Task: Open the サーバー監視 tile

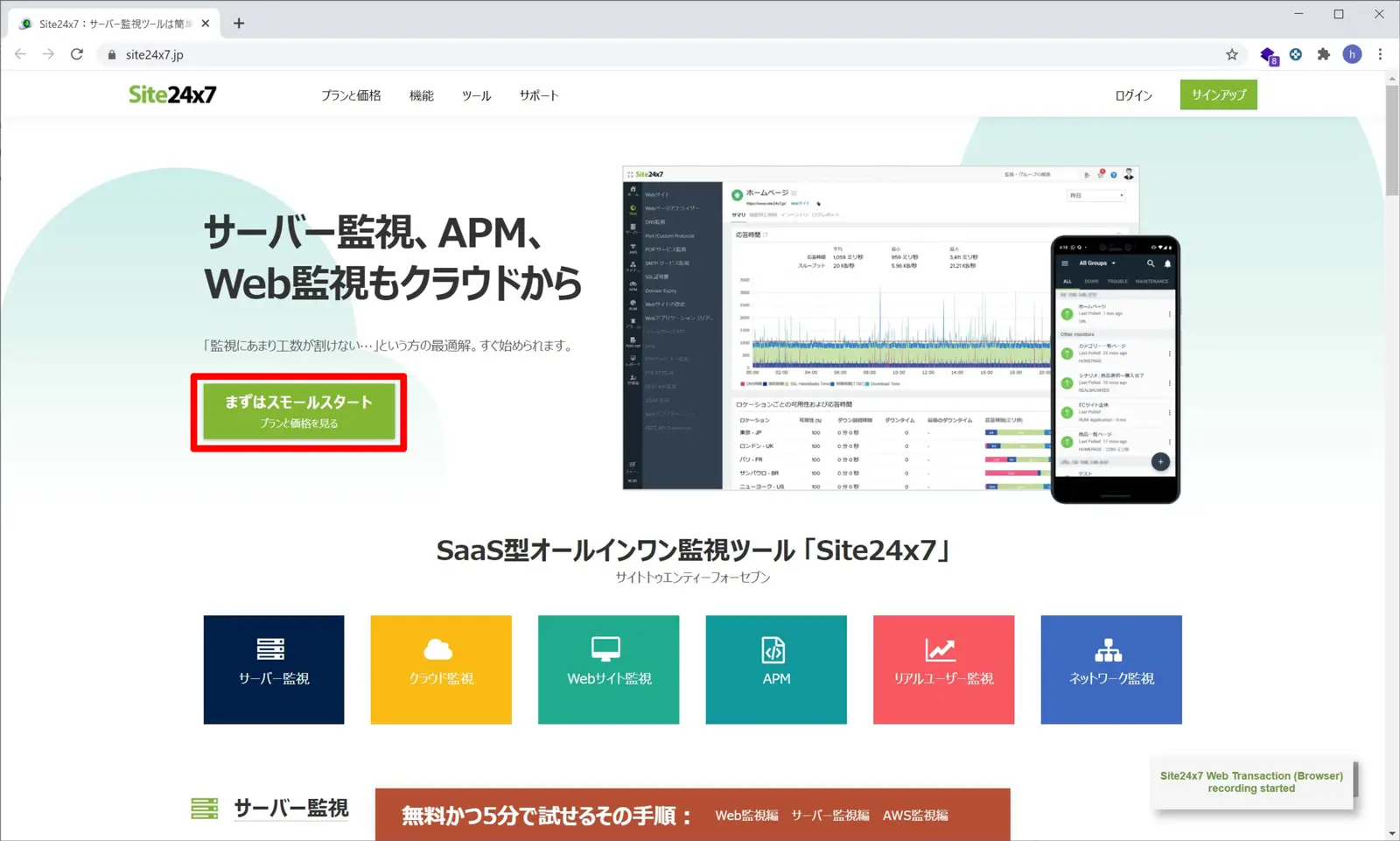Action: click(274, 669)
